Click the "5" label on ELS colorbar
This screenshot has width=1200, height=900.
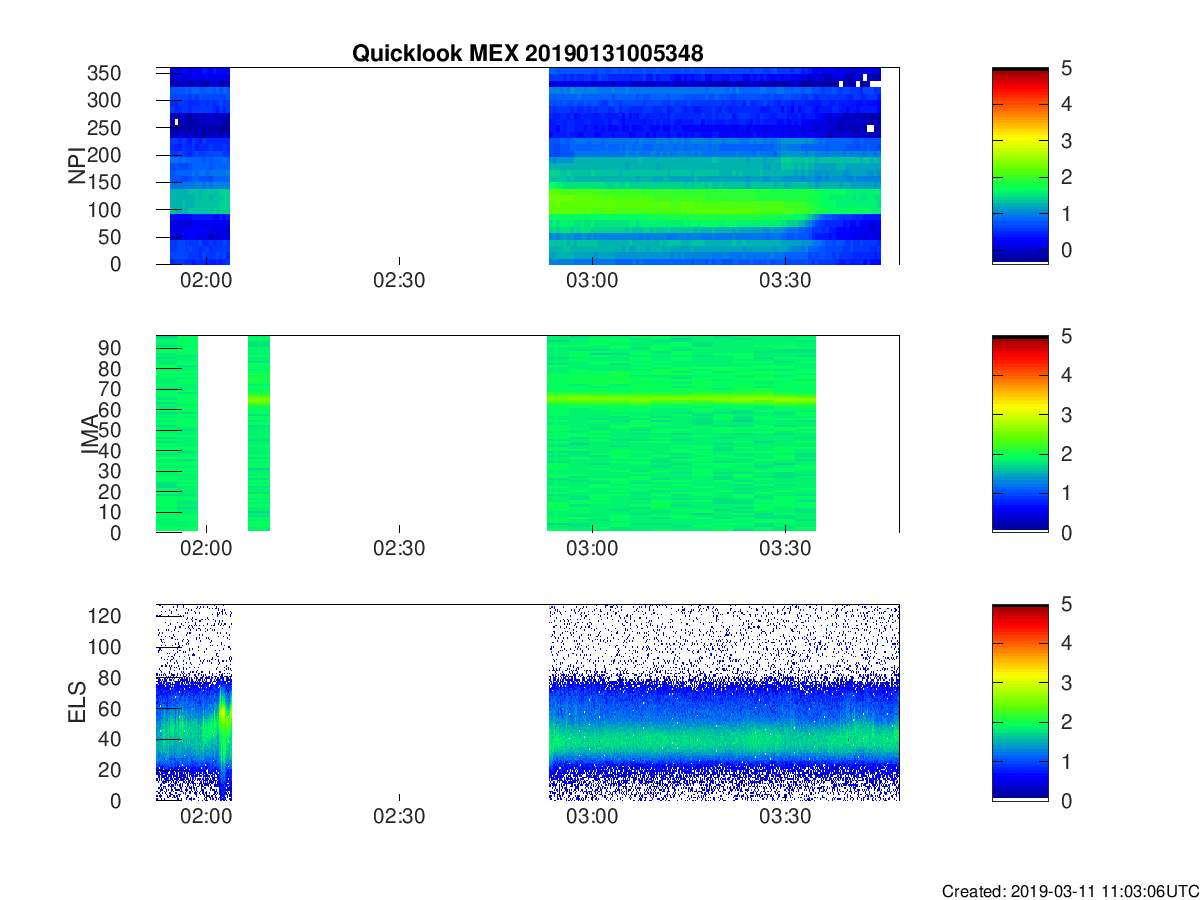coord(1066,604)
